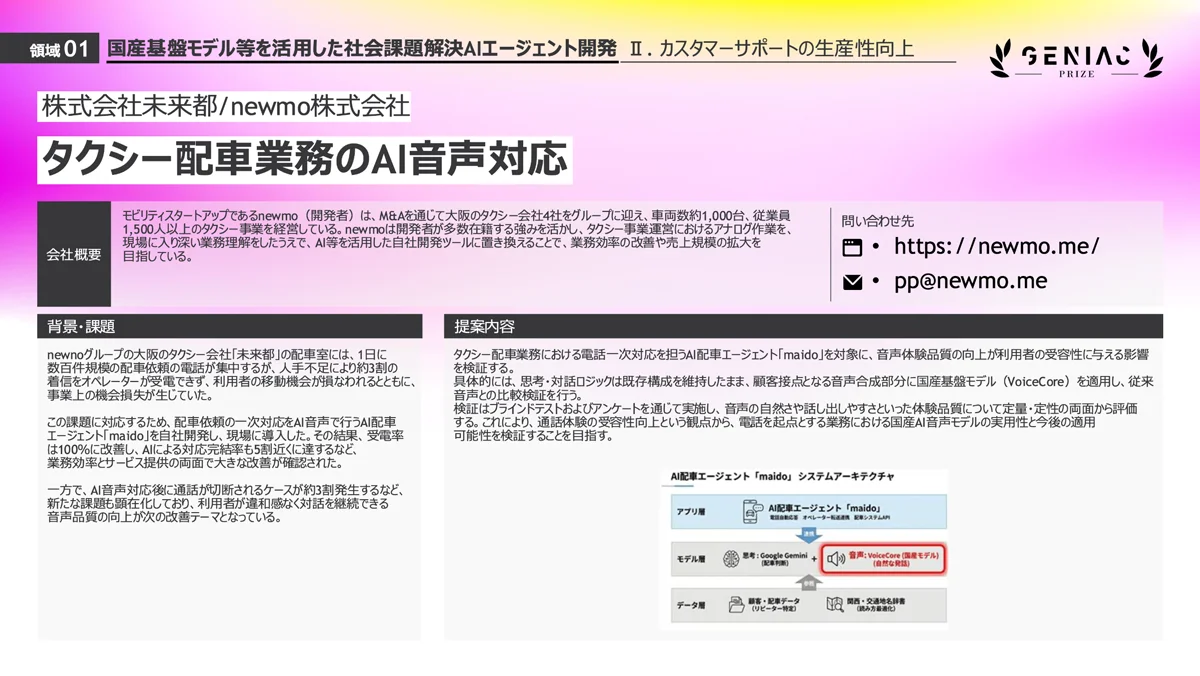Click the folder icon beside 顧客・配車データ
Screen dimensions: 1200x676
[737, 604]
